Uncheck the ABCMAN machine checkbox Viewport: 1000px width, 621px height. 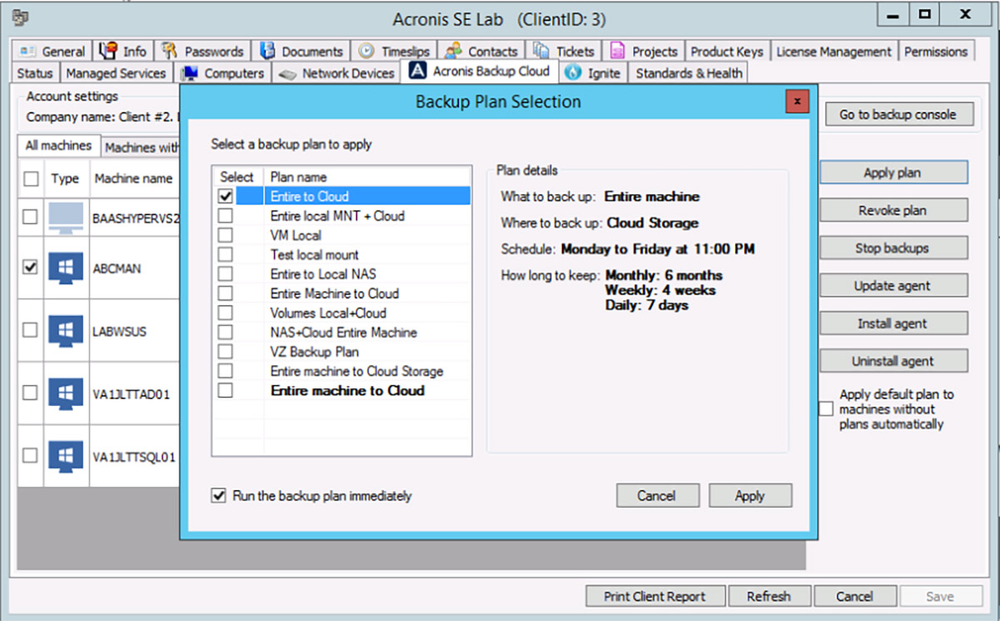pos(30,267)
